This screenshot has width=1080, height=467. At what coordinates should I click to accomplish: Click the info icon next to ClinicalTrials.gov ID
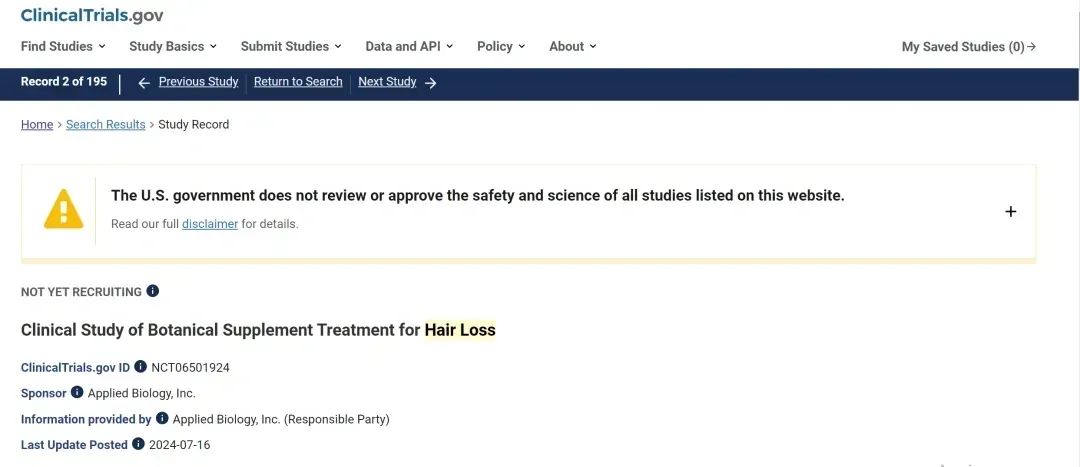tap(140, 367)
